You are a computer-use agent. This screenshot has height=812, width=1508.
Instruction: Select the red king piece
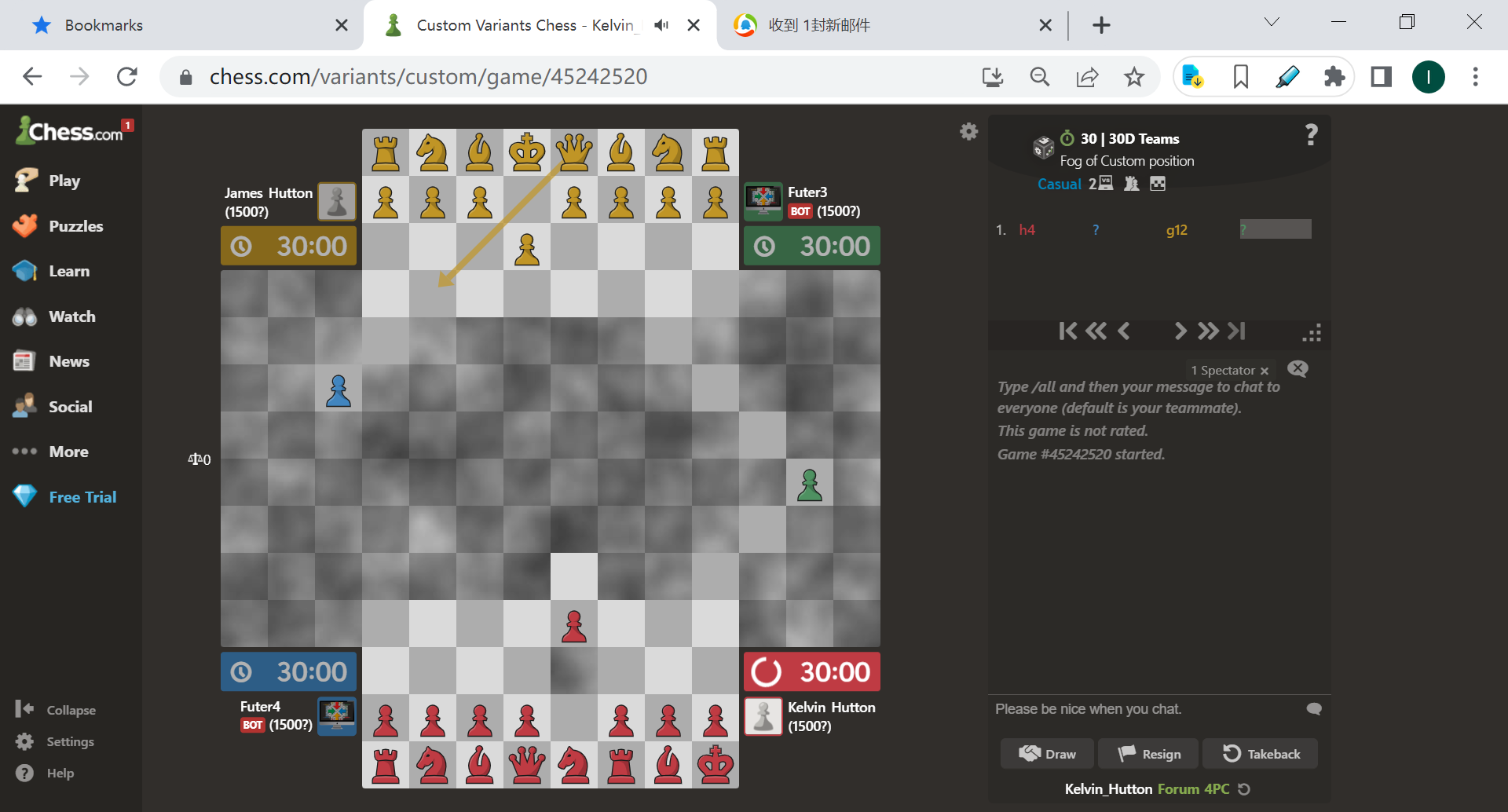click(x=716, y=765)
